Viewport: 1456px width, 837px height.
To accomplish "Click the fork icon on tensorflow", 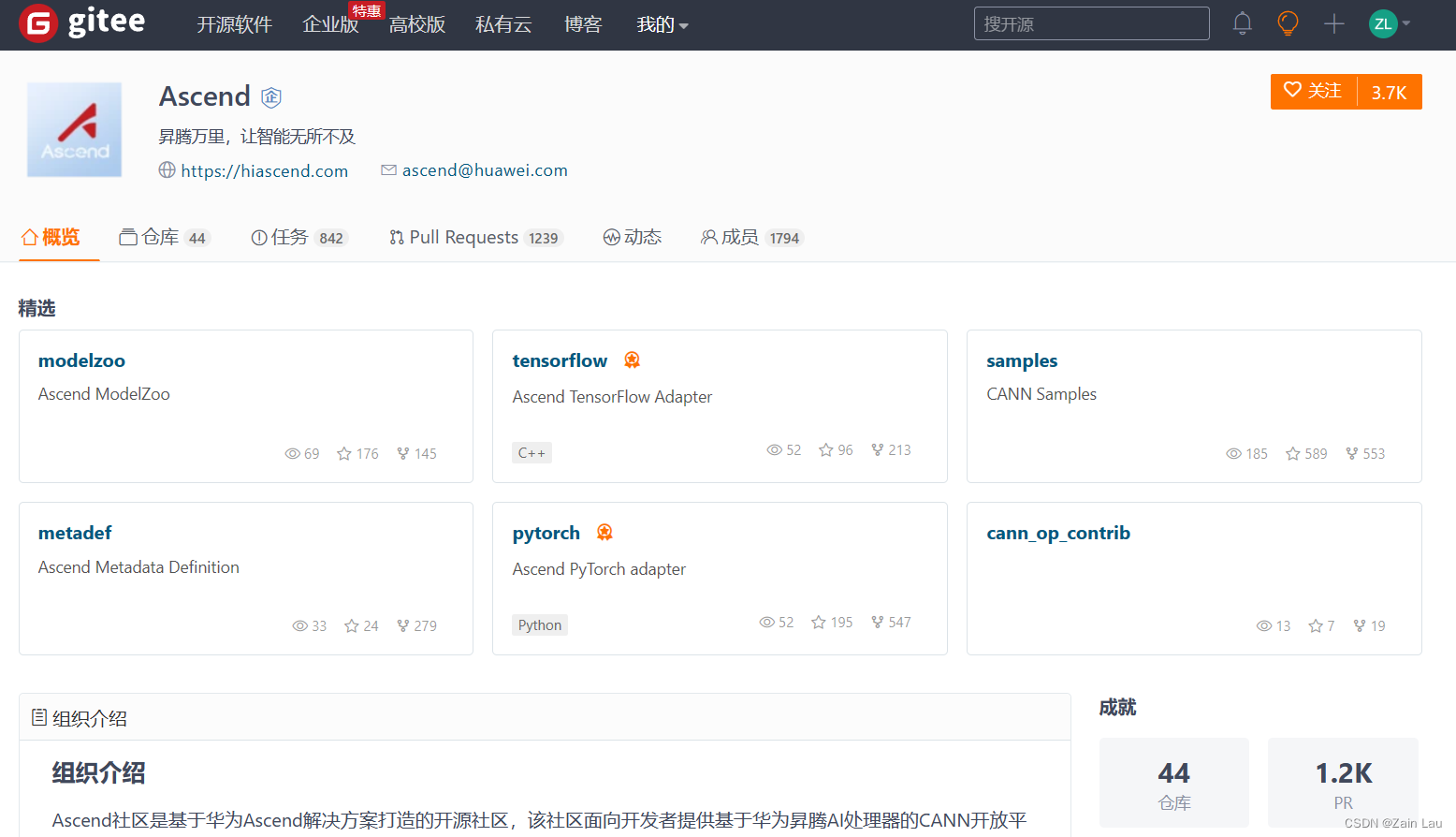I will pyautogui.click(x=878, y=450).
